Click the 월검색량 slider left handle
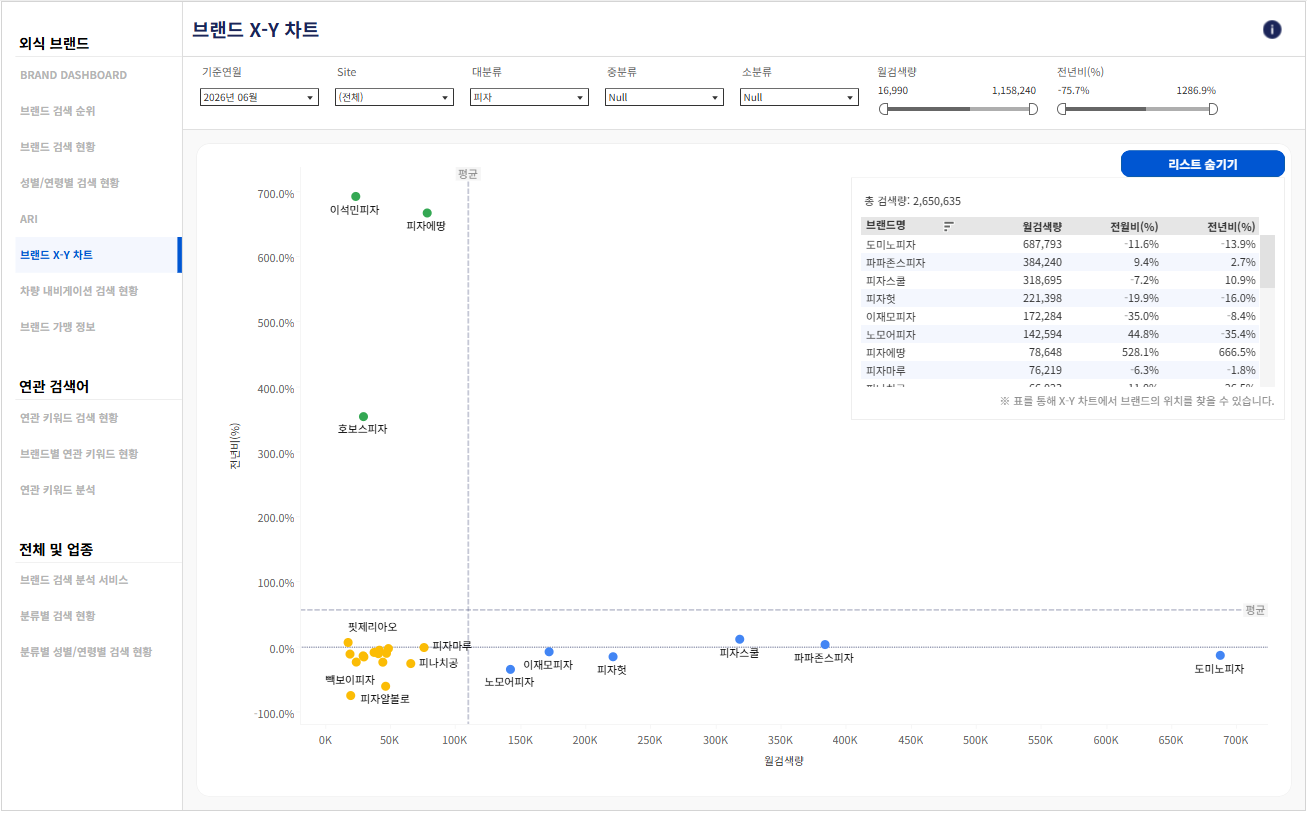The width and height of the screenshot is (1307, 813). pyautogui.click(x=883, y=109)
